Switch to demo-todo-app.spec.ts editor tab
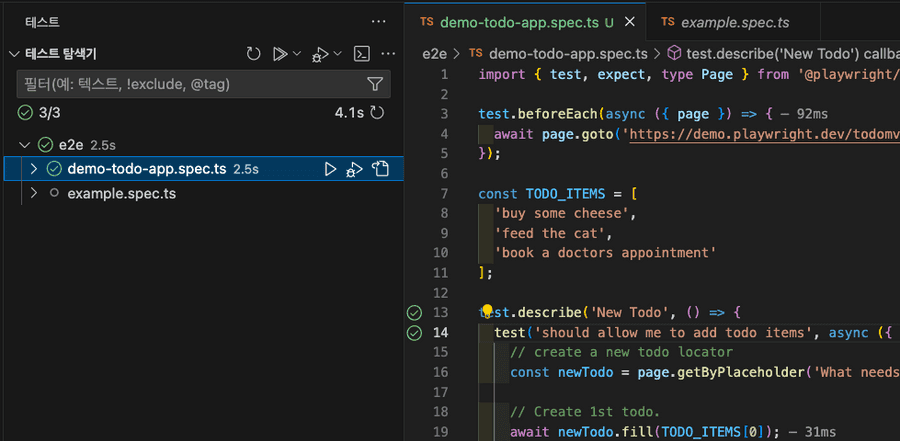The width and height of the screenshot is (900, 441). (525, 22)
